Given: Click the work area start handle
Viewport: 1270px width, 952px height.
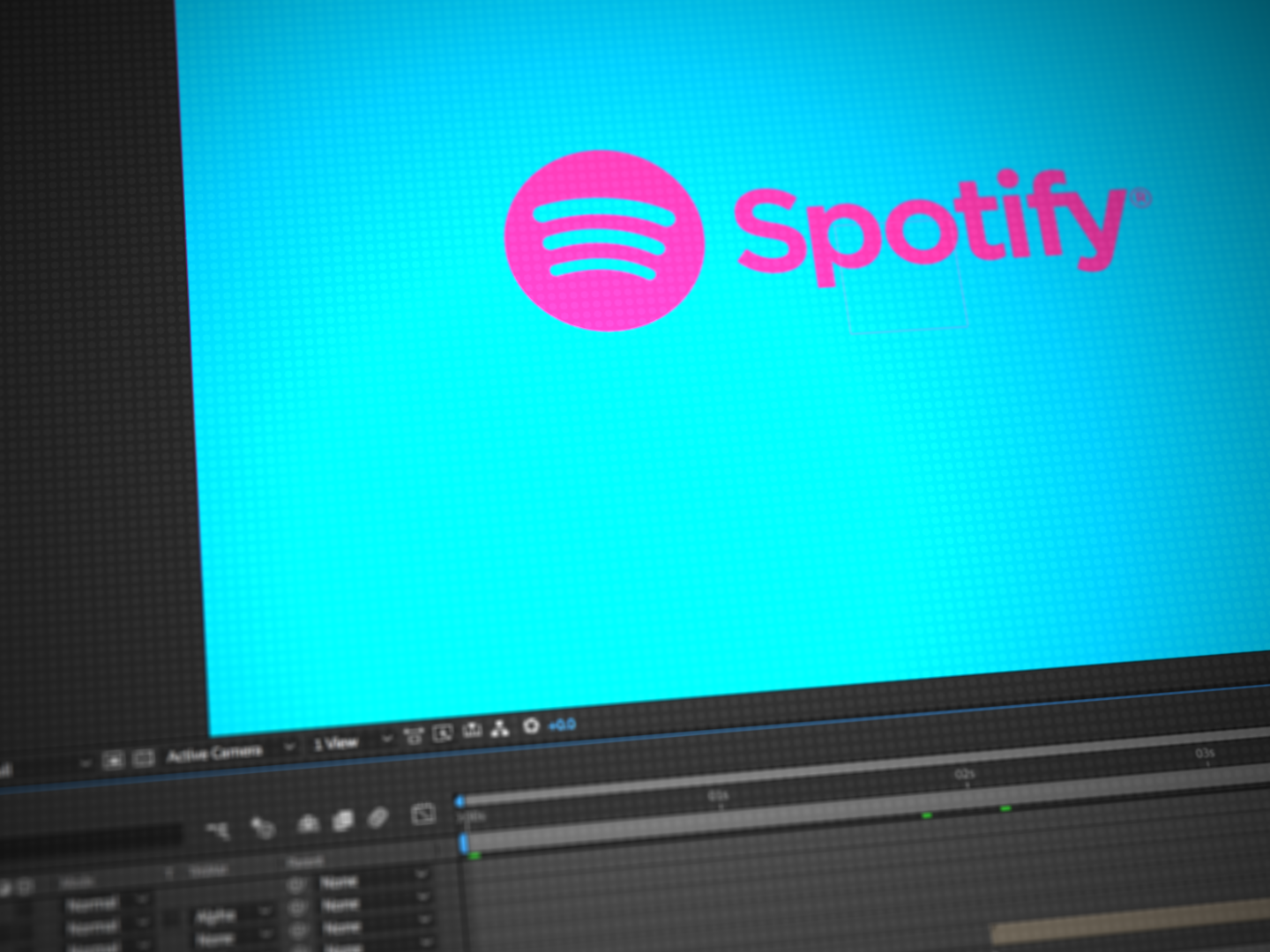Looking at the screenshot, I should point(463,844).
